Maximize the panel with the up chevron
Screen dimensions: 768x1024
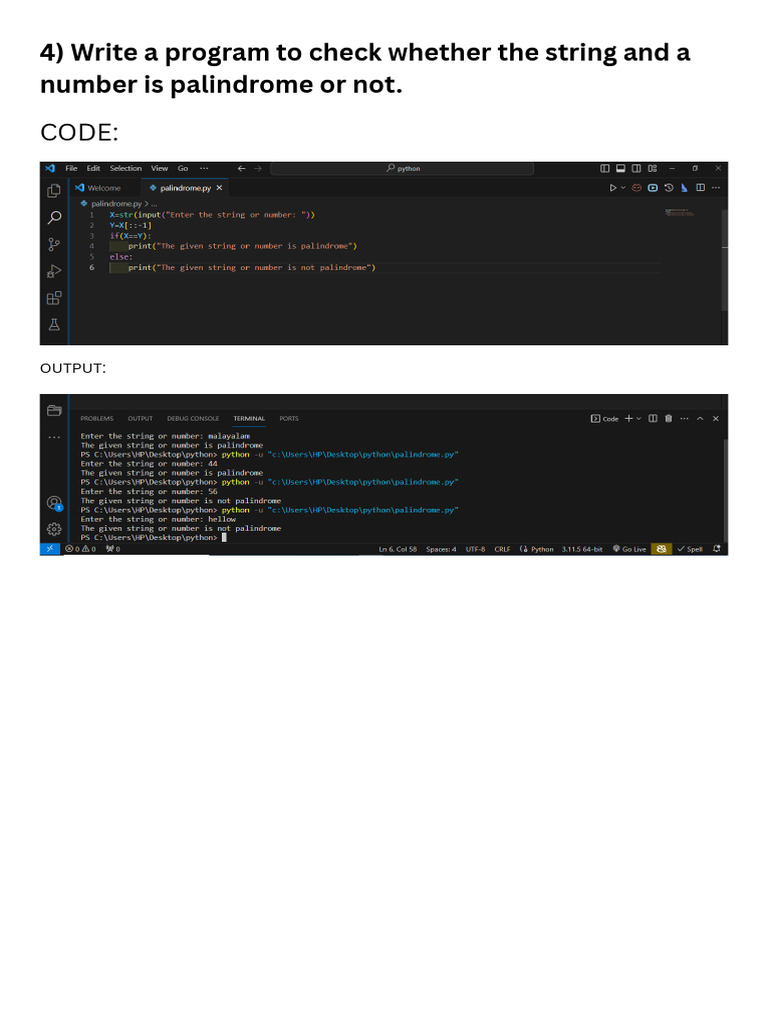[700, 419]
